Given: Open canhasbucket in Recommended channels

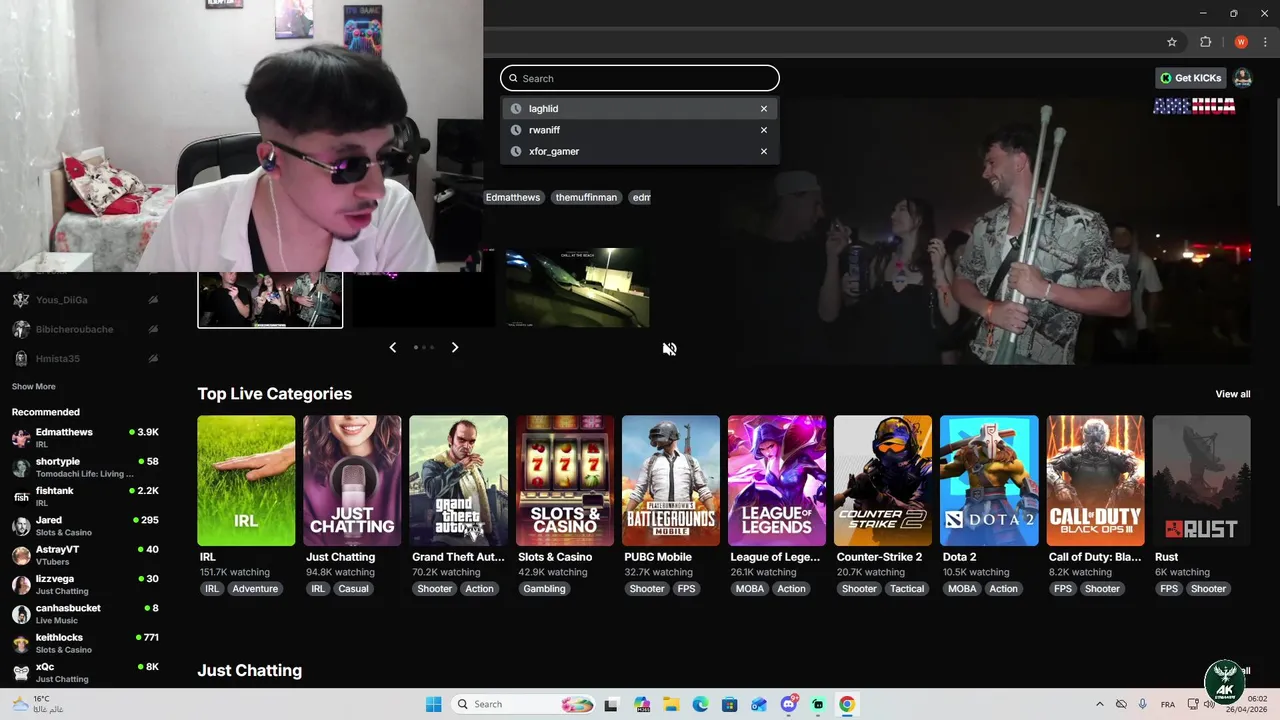Looking at the screenshot, I should (x=85, y=614).
